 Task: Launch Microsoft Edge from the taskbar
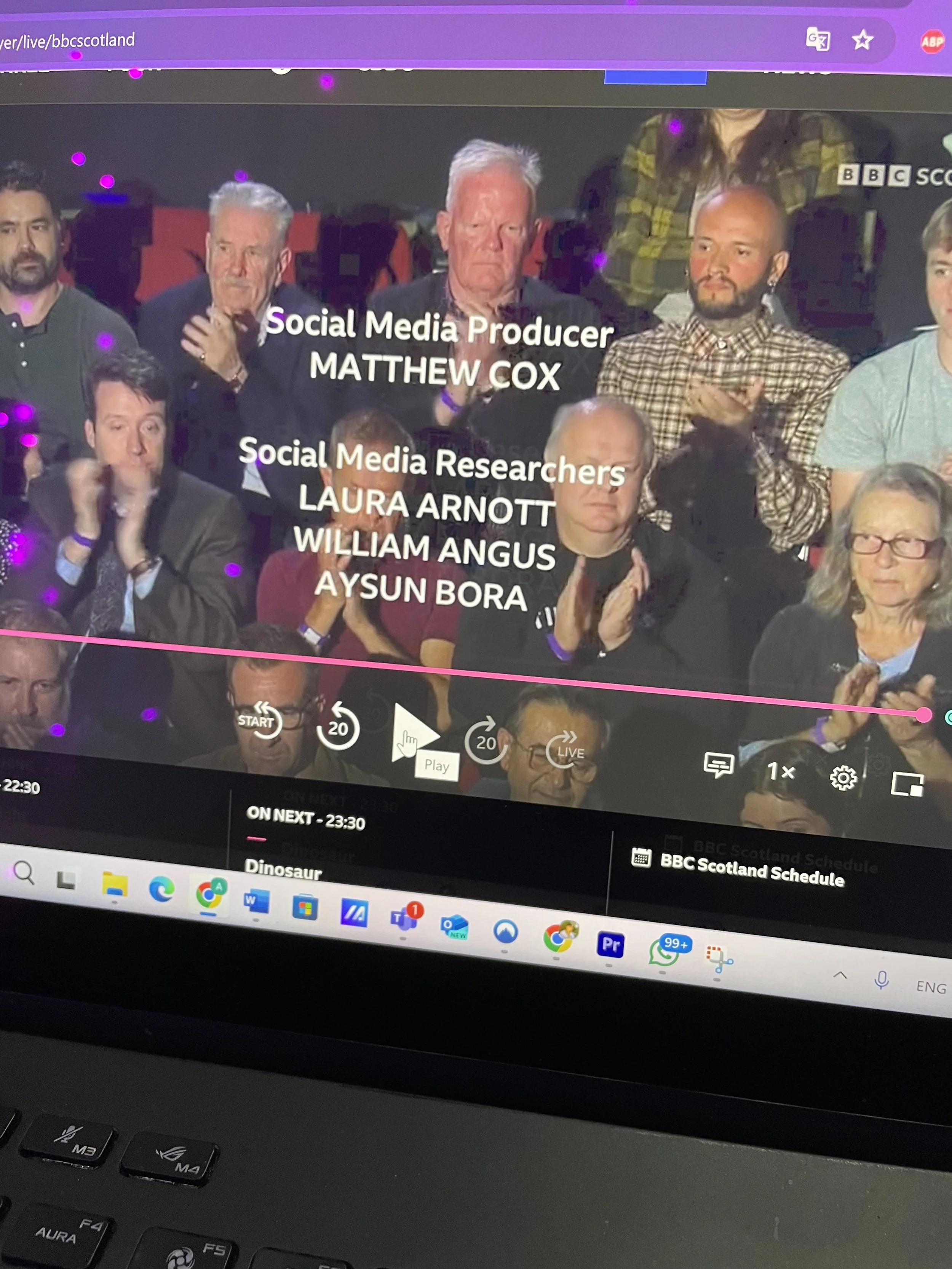point(161,890)
